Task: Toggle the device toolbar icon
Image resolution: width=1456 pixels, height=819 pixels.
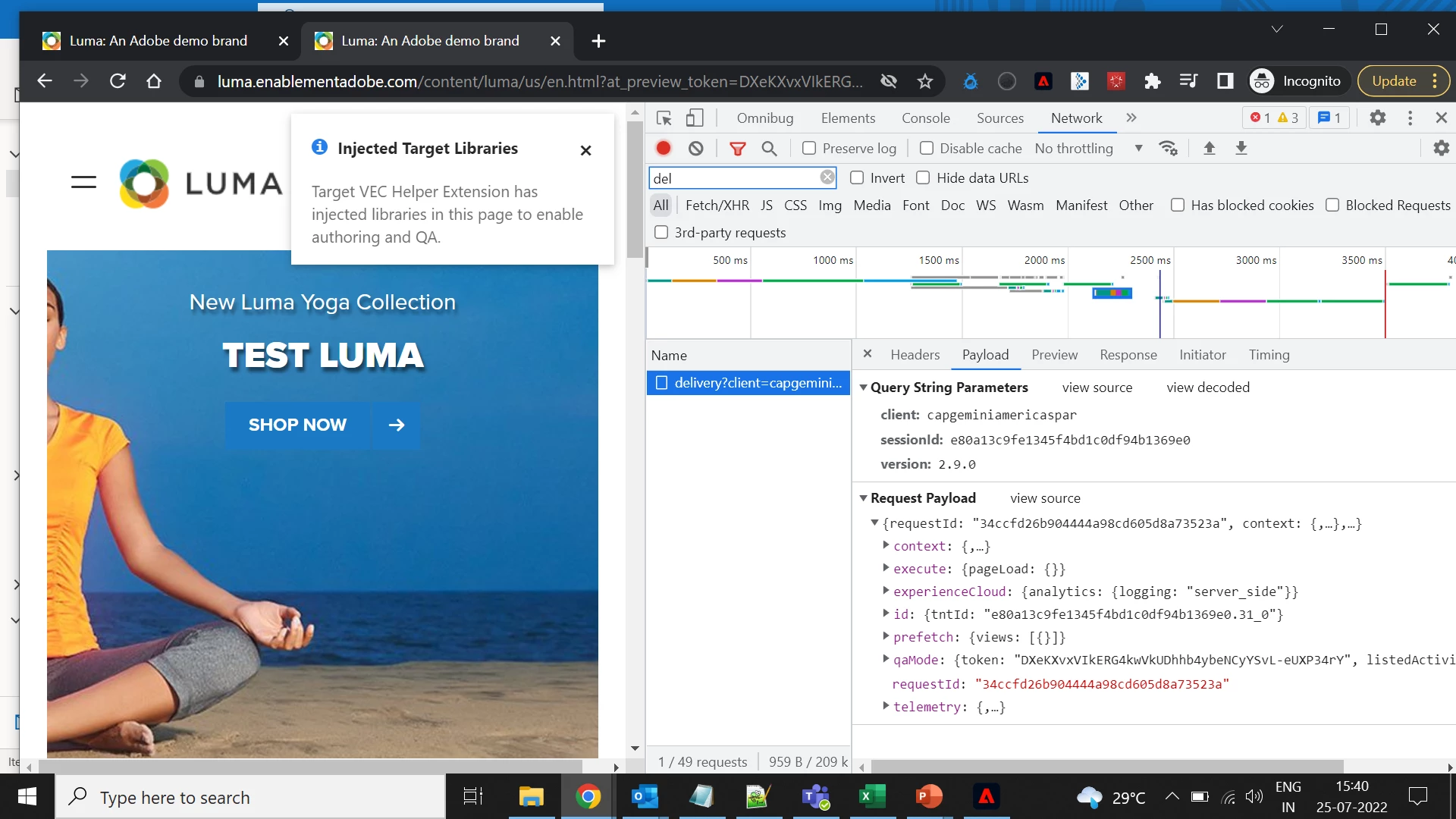Action: 695,118
